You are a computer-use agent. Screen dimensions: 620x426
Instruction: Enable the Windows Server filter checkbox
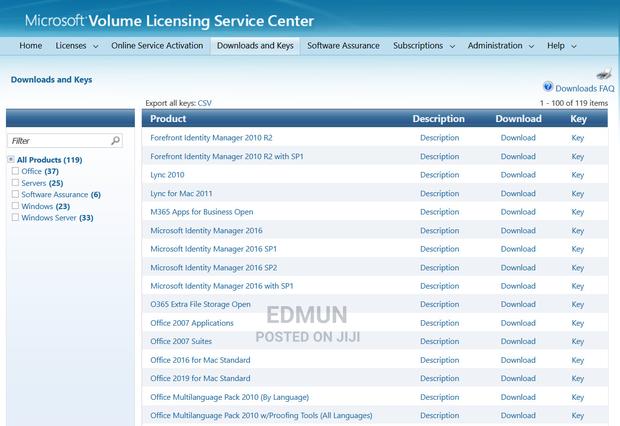[14, 217]
